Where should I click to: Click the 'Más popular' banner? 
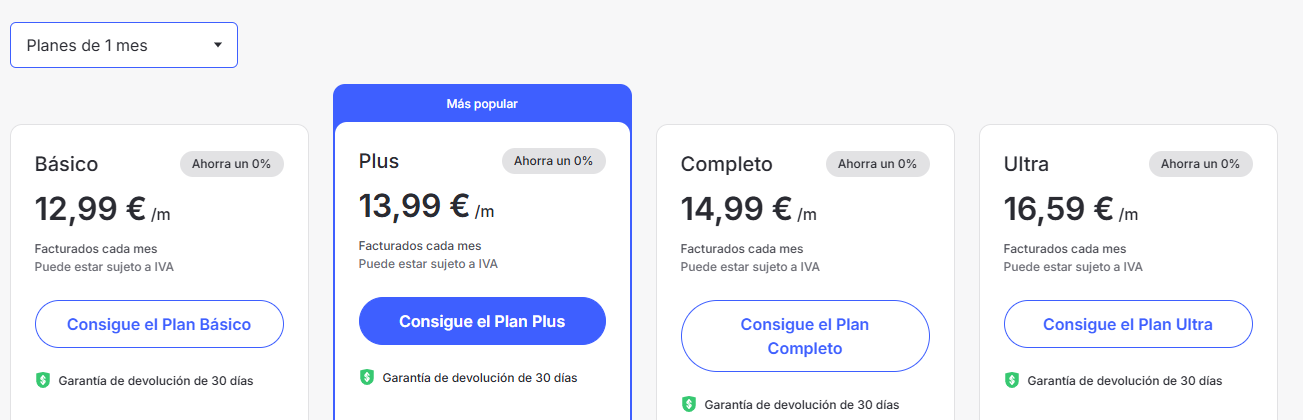482,103
